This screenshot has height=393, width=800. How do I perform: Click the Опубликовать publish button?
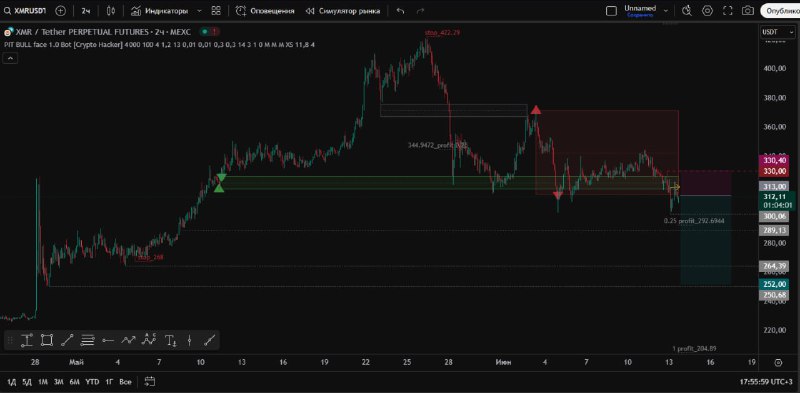pyautogui.click(x=780, y=10)
